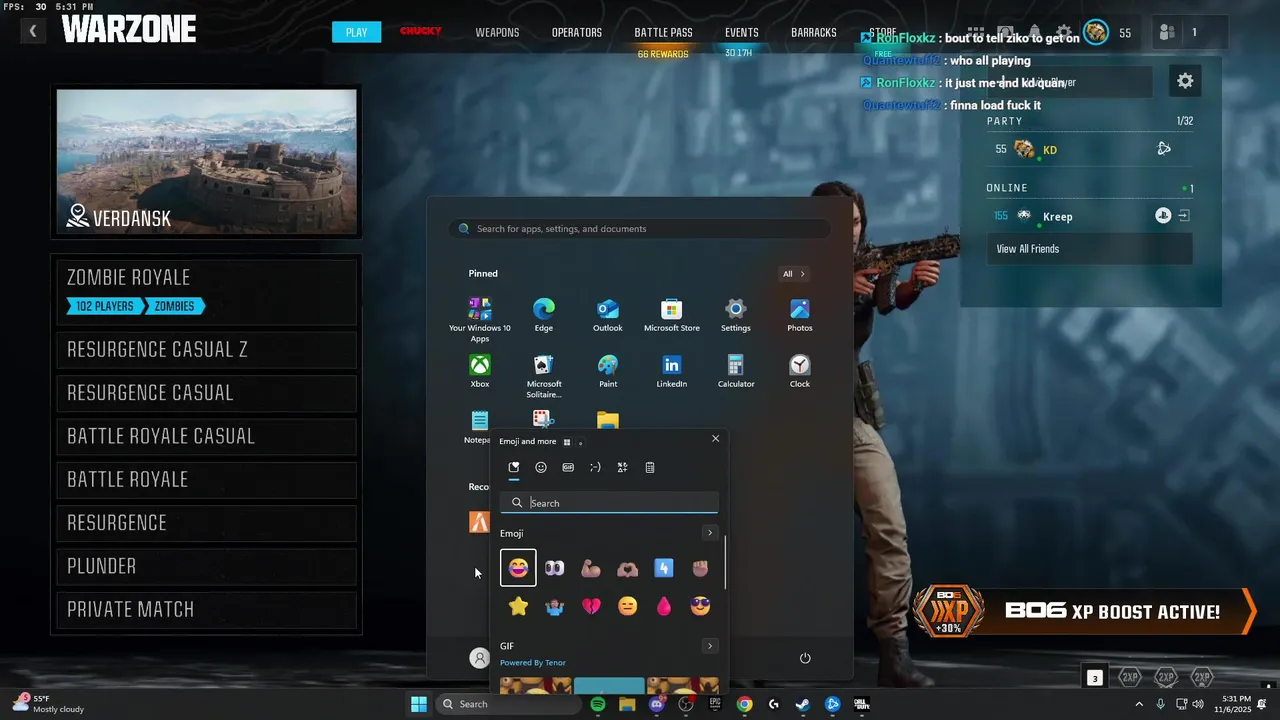
Task: Select Zombie Royale game mode
Action: 206,291
